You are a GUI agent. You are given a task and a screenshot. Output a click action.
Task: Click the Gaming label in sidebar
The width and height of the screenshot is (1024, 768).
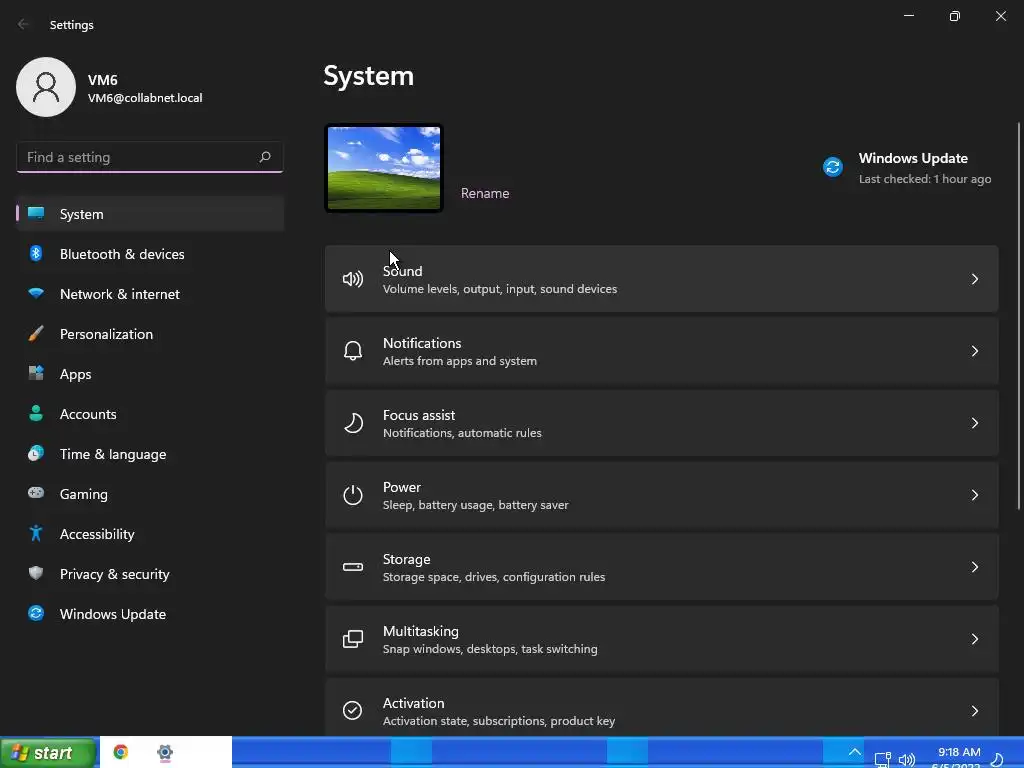84,494
